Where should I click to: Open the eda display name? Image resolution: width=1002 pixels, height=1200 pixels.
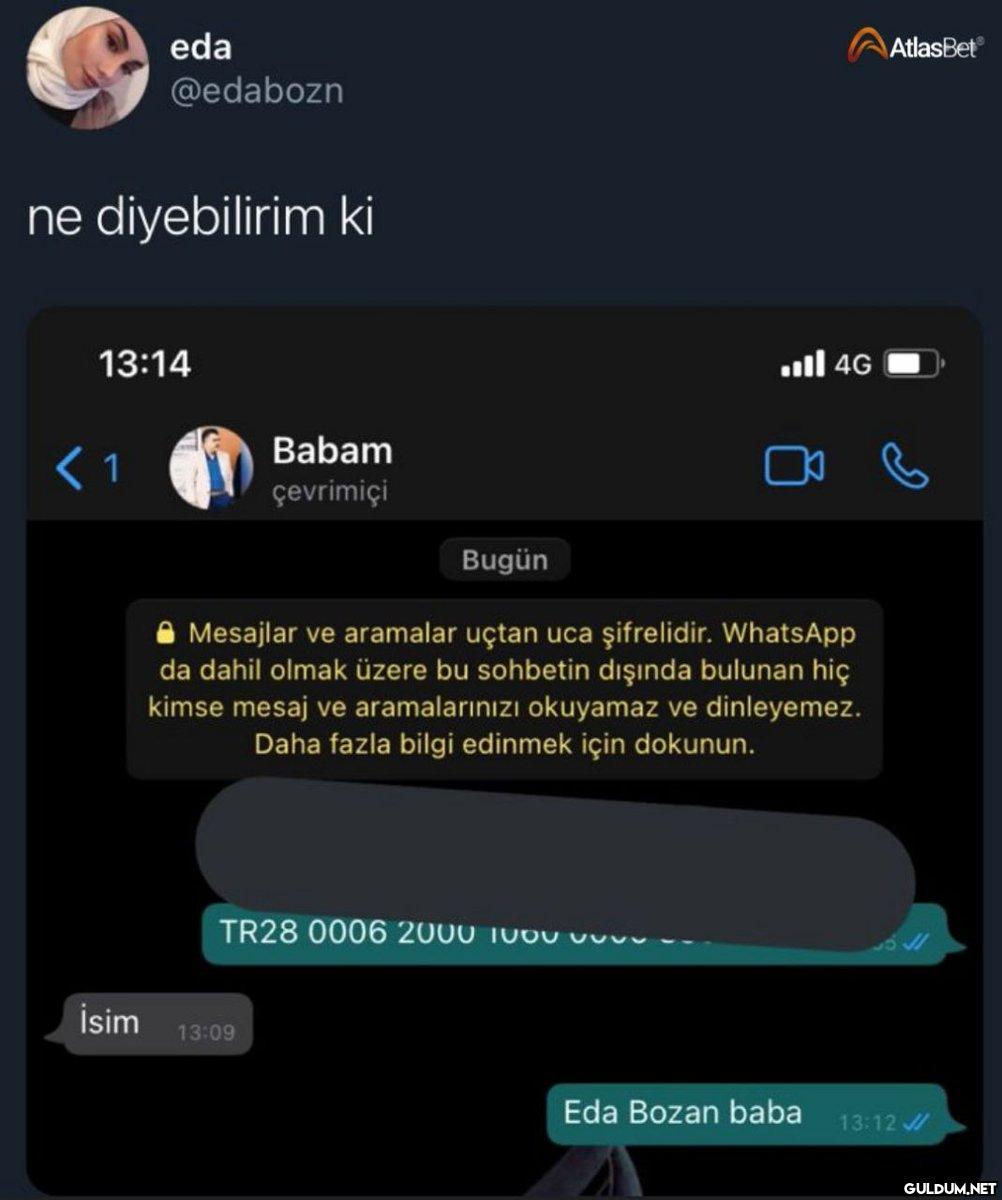[201, 46]
